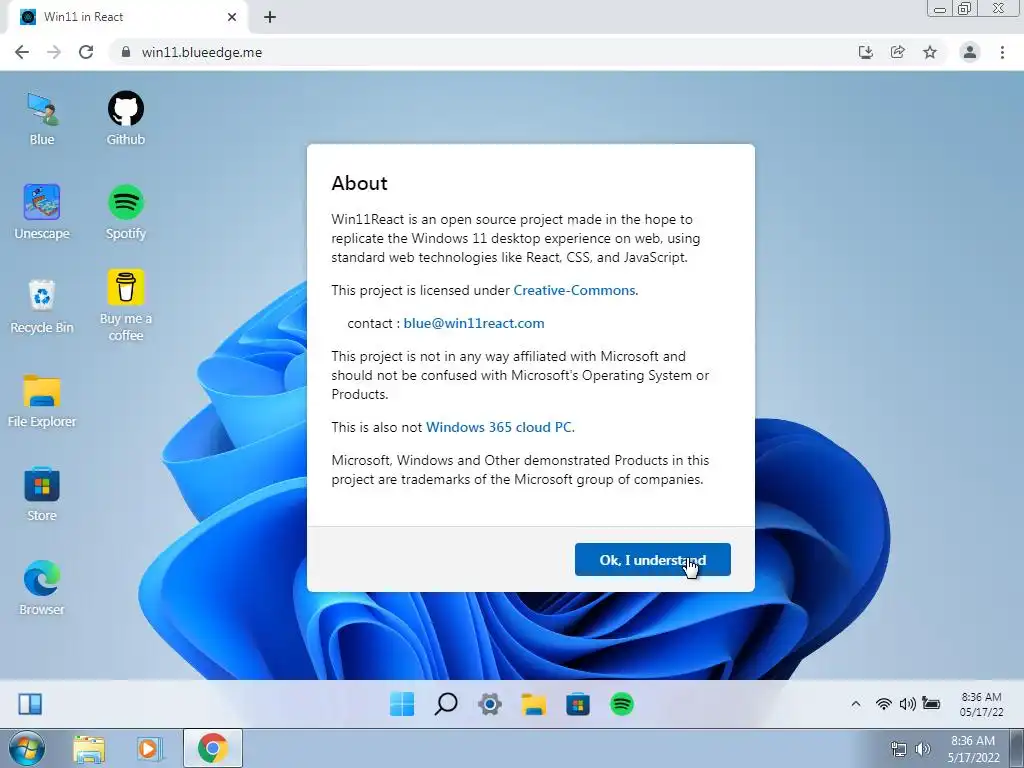This screenshot has width=1024, height=768.
Task: Open the Store desktop icon
Action: 42,494
